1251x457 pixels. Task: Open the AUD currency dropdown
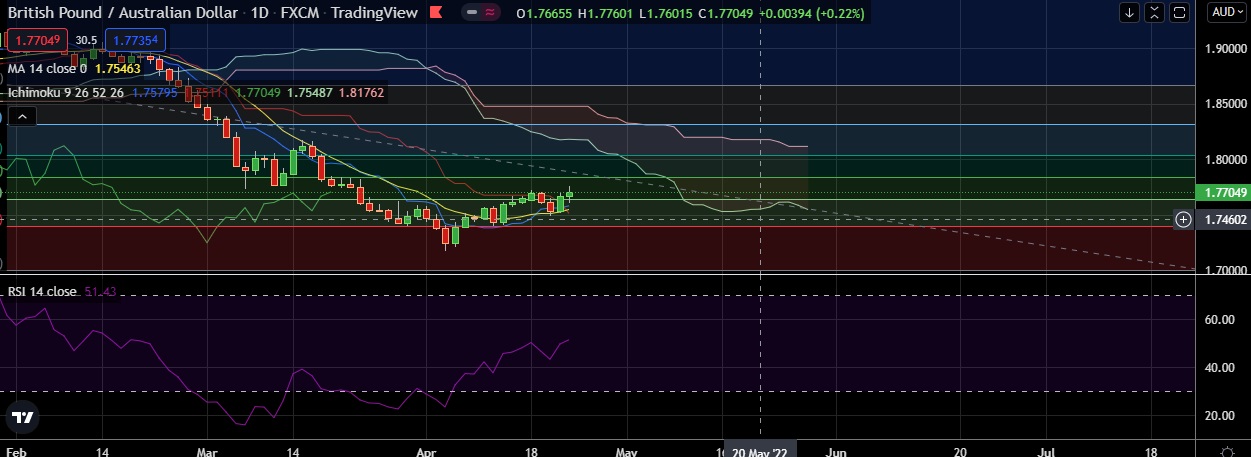pos(1225,13)
